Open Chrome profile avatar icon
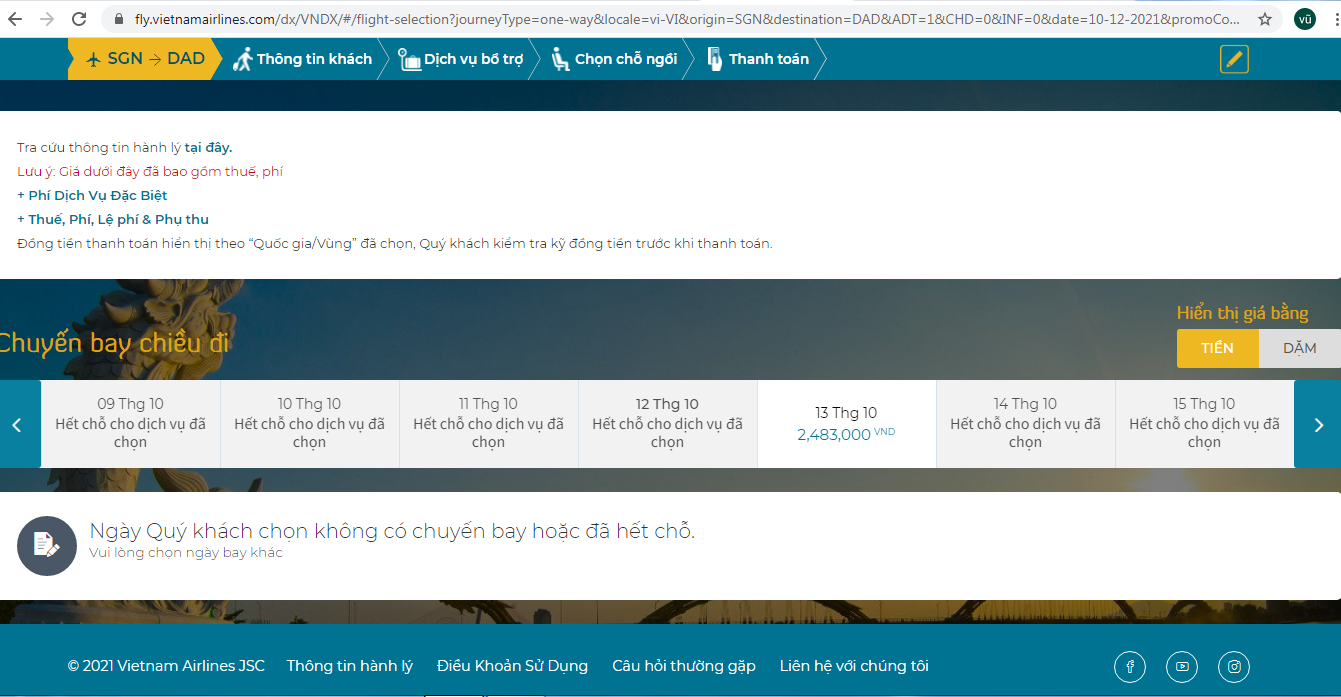 coord(1304,19)
